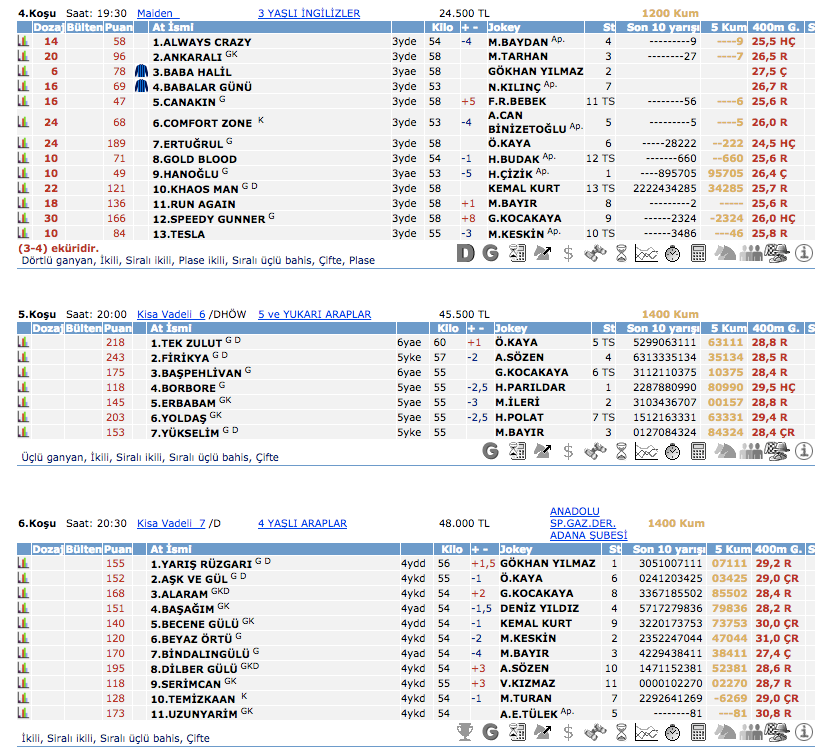Viewport: 838px width, 756px height.
Task: Open the info icon in race 6 toolbar
Action: [x=803, y=733]
